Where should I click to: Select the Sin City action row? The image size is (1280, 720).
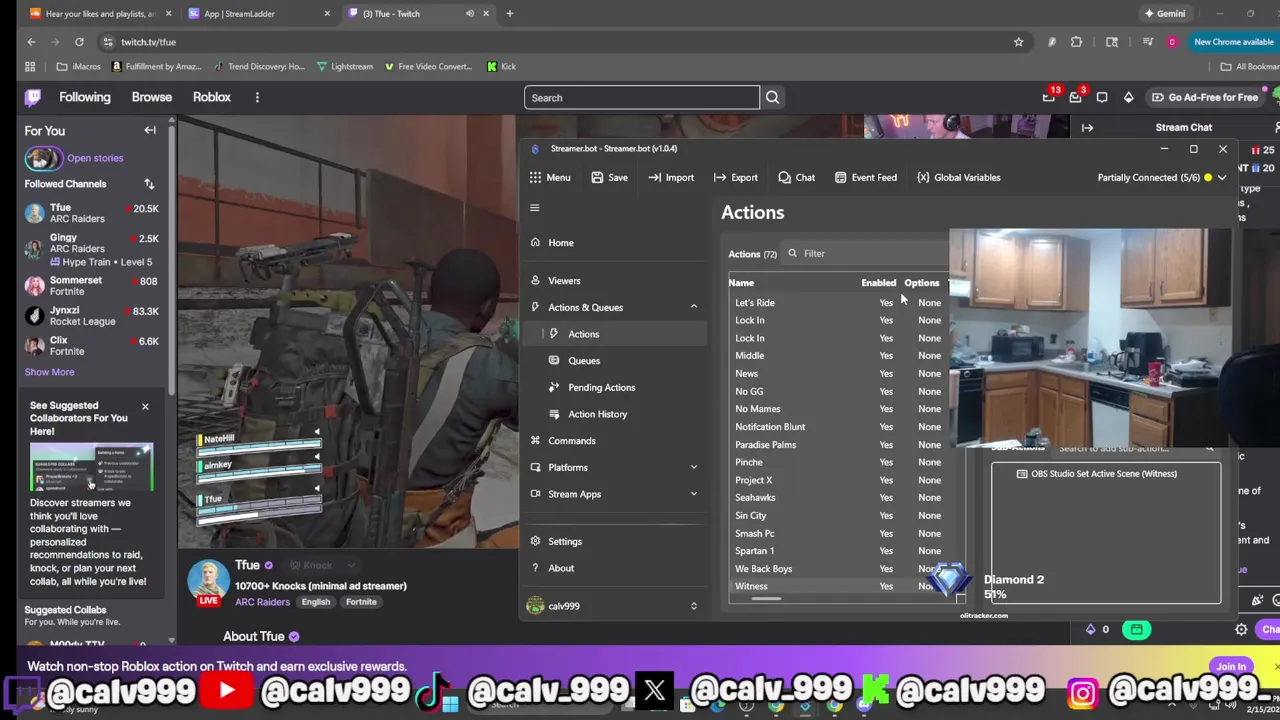838,516
